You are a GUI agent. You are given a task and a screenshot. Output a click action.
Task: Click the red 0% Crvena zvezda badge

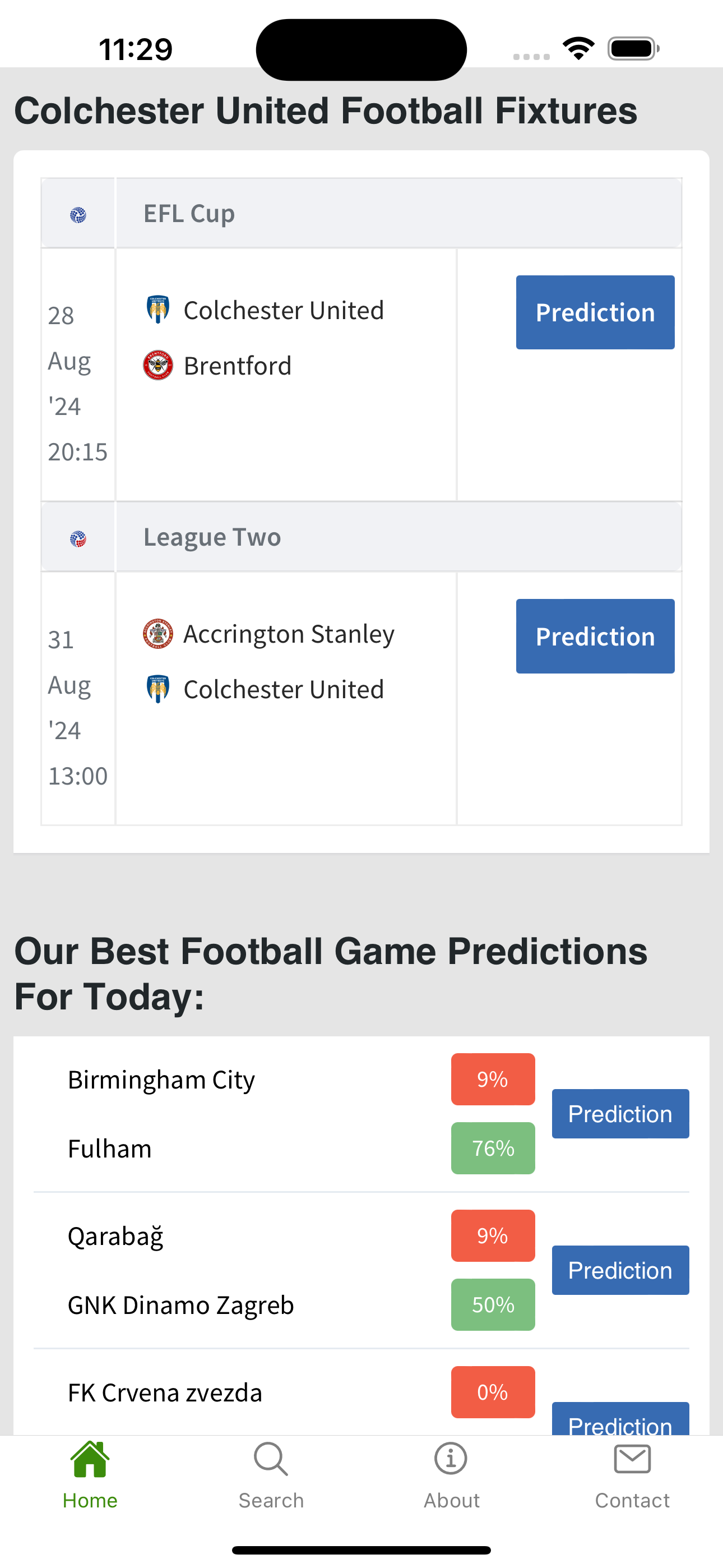[x=493, y=1392]
